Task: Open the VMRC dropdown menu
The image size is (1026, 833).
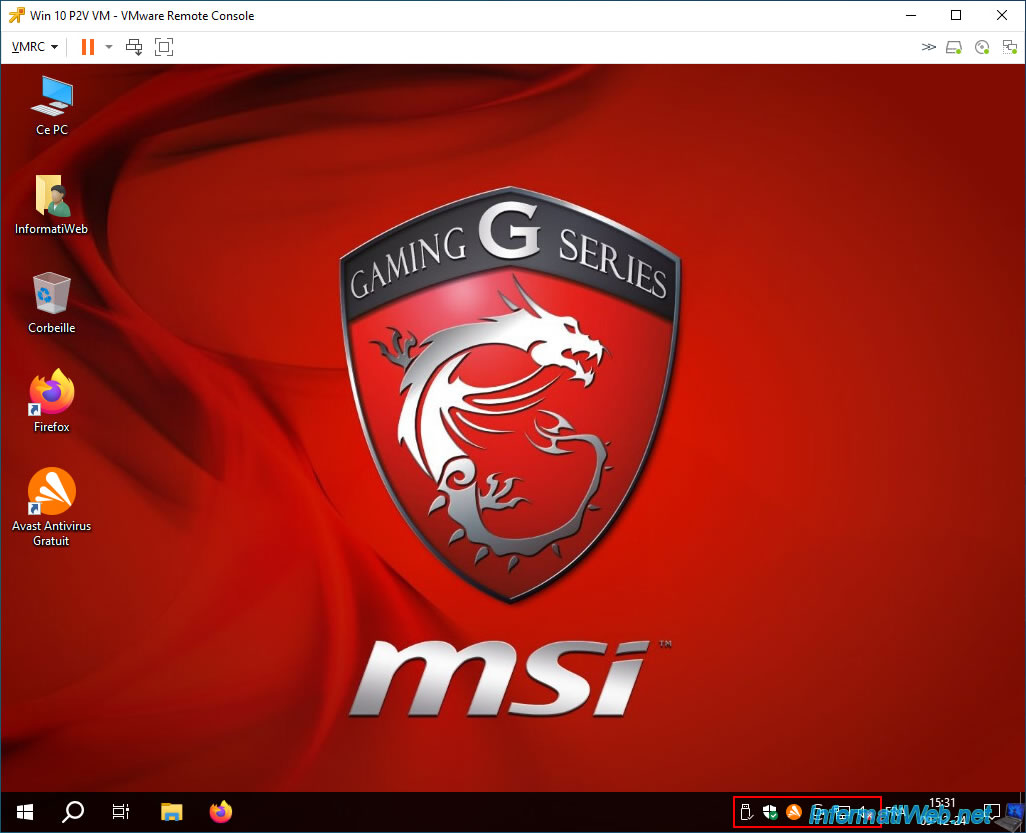Action: [x=35, y=46]
